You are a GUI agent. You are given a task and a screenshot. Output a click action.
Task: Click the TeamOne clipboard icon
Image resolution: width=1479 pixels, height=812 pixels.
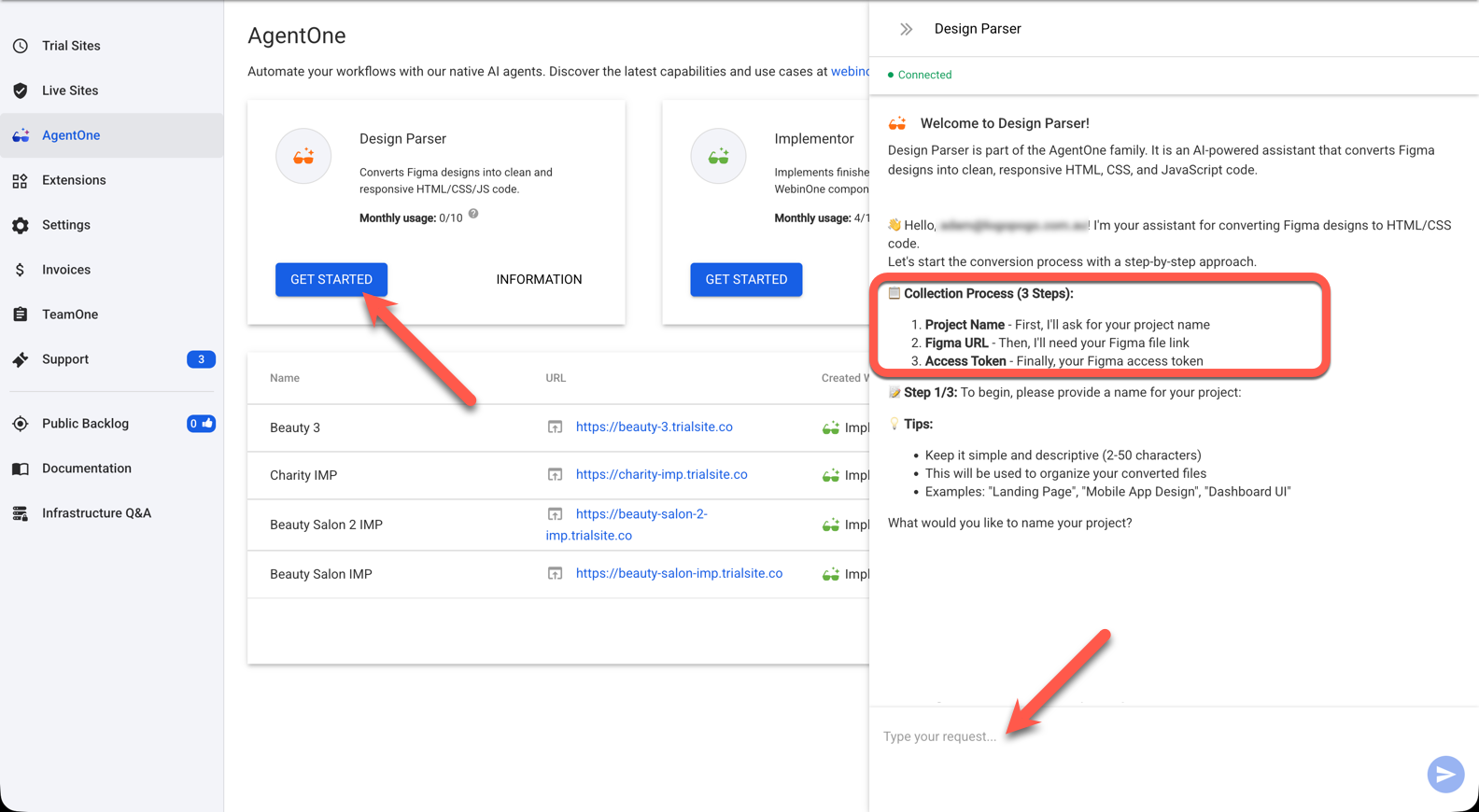(x=21, y=315)
